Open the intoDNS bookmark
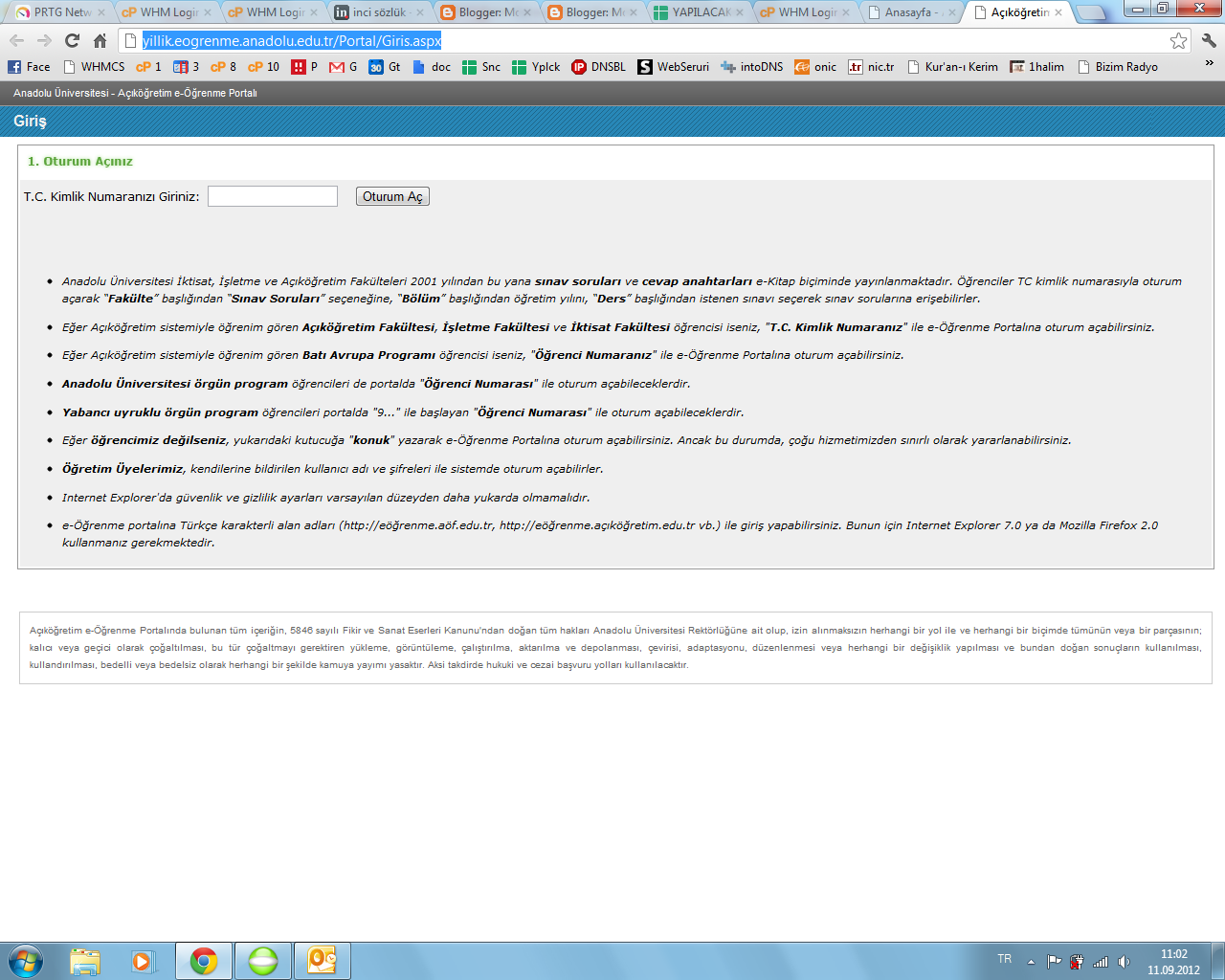The height and width of the screenshot is (980, 1225). click(x=752, y=67)
